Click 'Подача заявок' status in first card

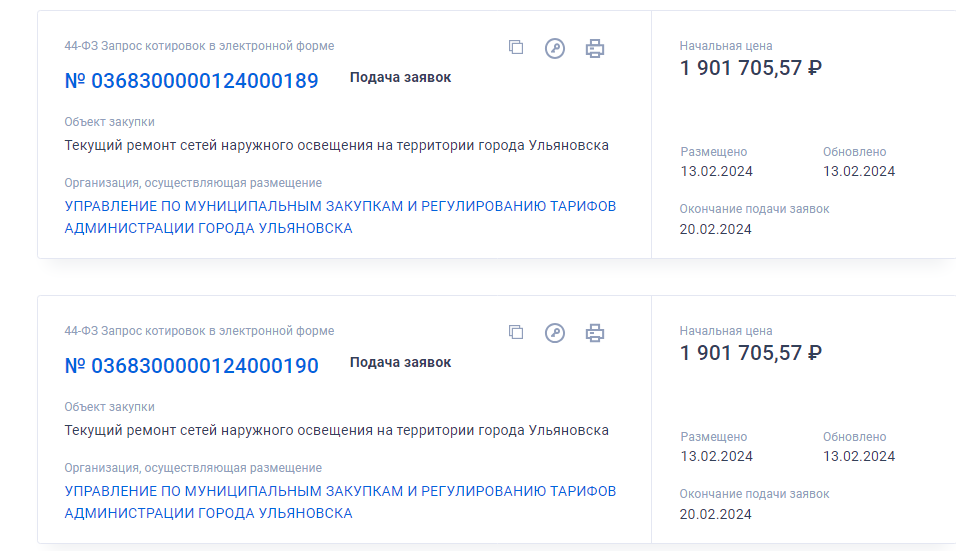pos(400,78)
